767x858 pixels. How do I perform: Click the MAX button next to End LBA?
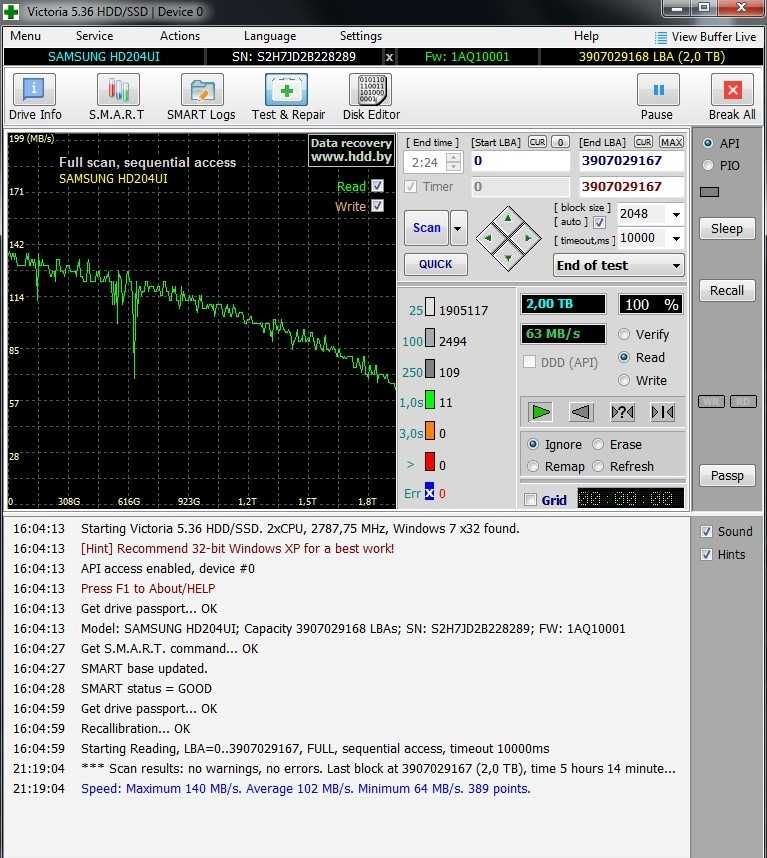(671, 142)
